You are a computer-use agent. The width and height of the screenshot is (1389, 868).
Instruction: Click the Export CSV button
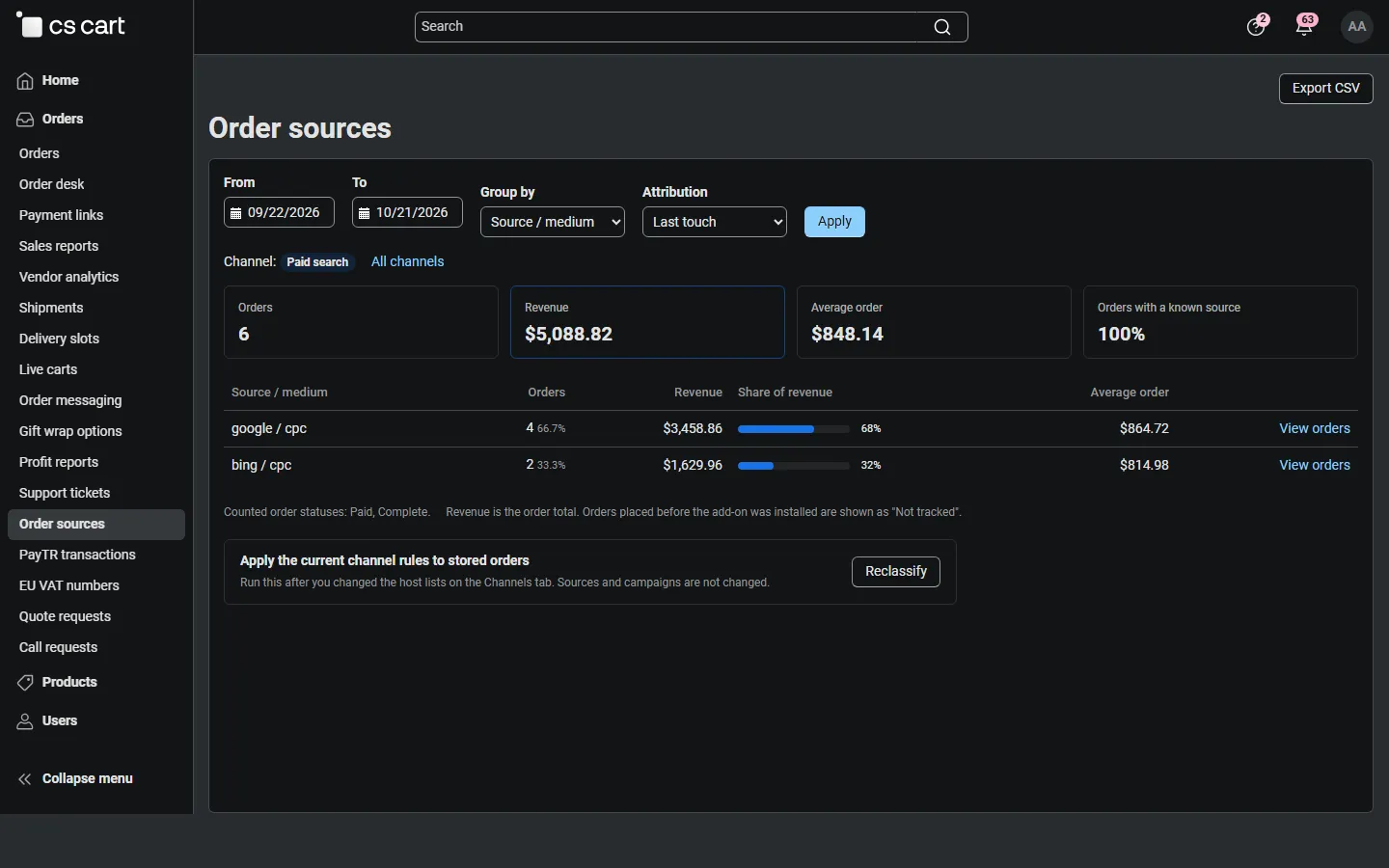pos(1326,89)
